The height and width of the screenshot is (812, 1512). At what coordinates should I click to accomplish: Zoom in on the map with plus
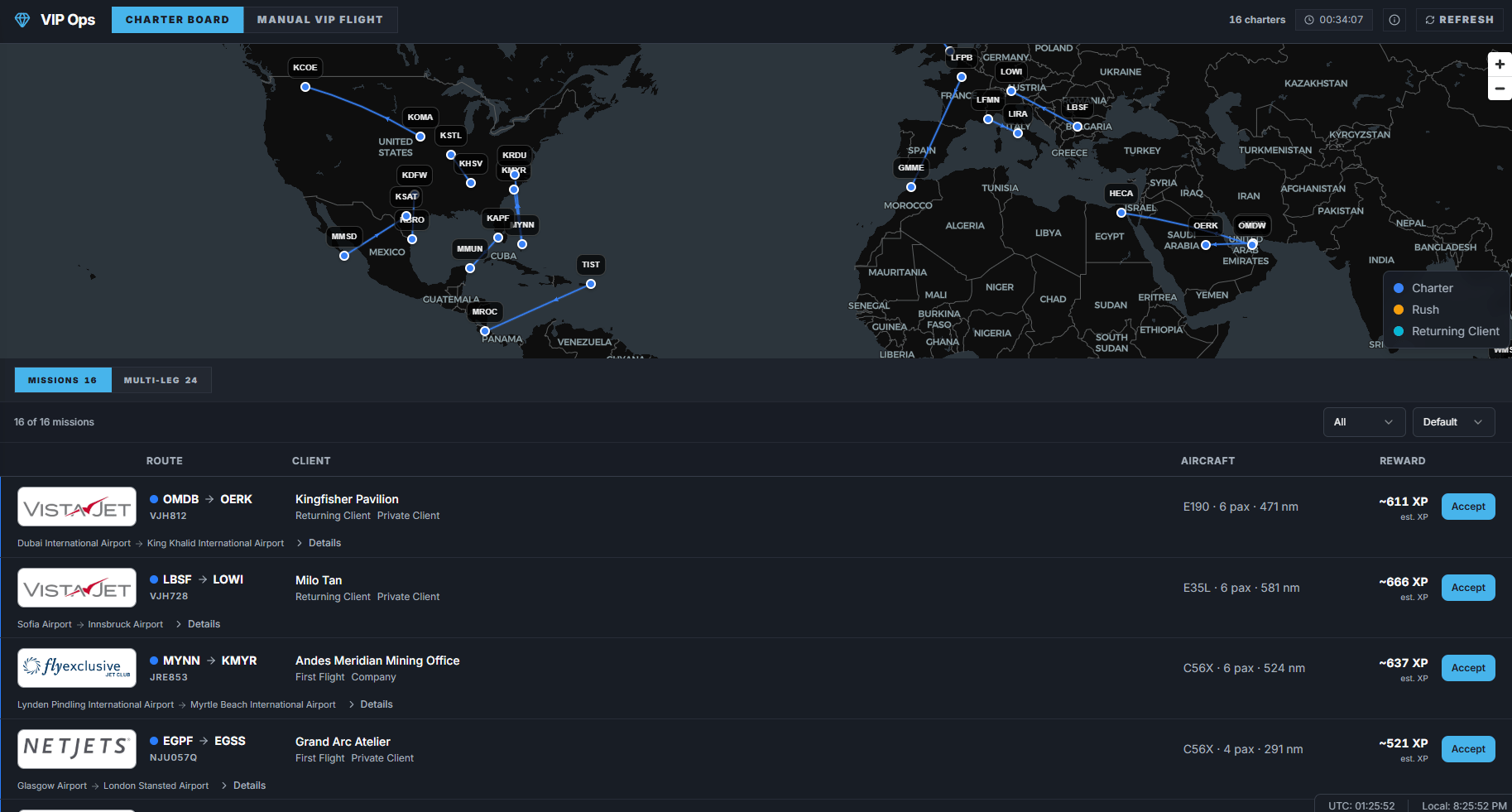[x=1500, y=64]
